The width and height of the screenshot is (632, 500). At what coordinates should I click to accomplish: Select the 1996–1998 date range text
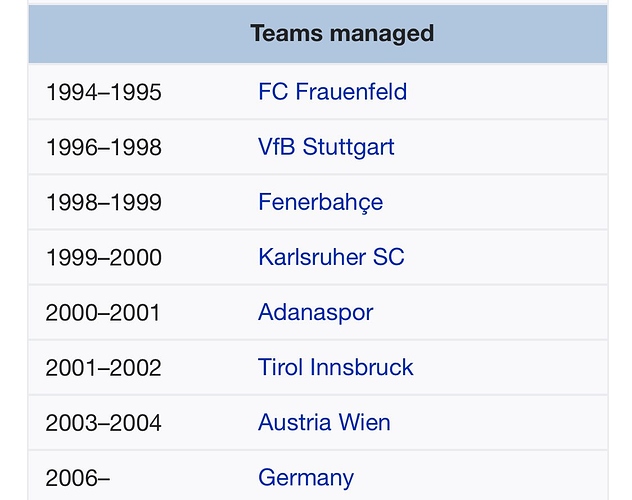point(103,147)
